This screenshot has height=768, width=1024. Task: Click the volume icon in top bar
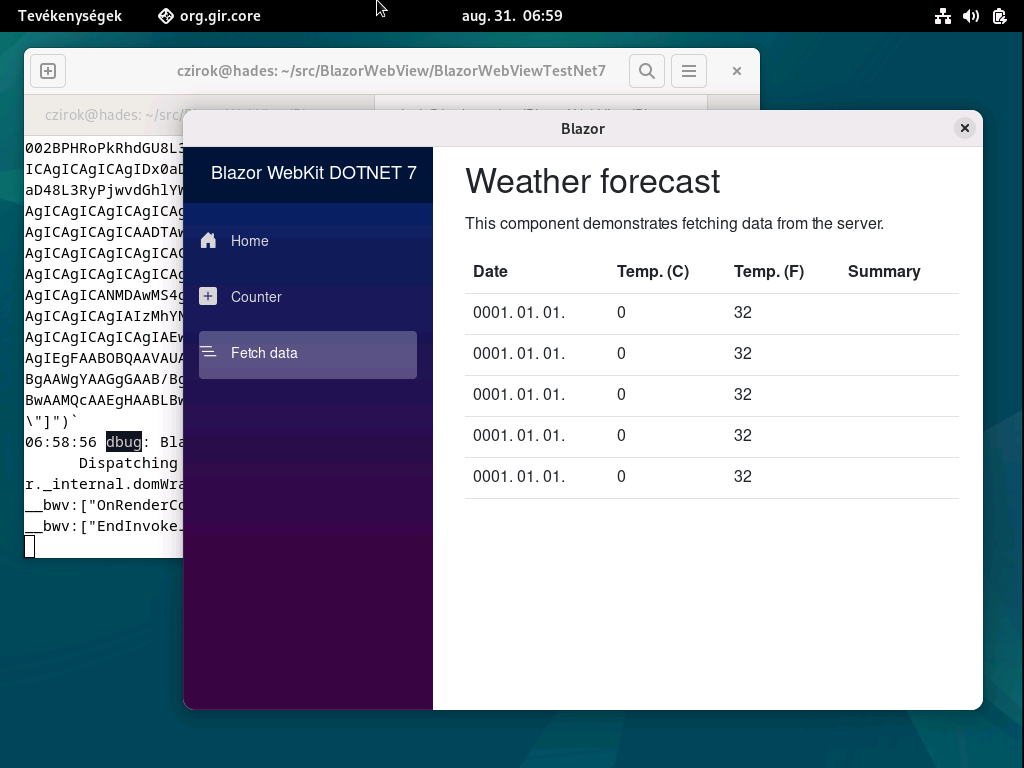969,15
